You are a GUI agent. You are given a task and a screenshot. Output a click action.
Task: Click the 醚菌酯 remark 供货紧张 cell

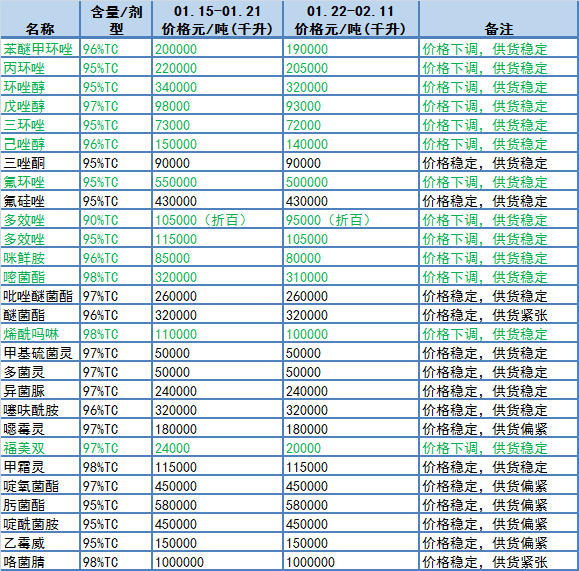498,315
